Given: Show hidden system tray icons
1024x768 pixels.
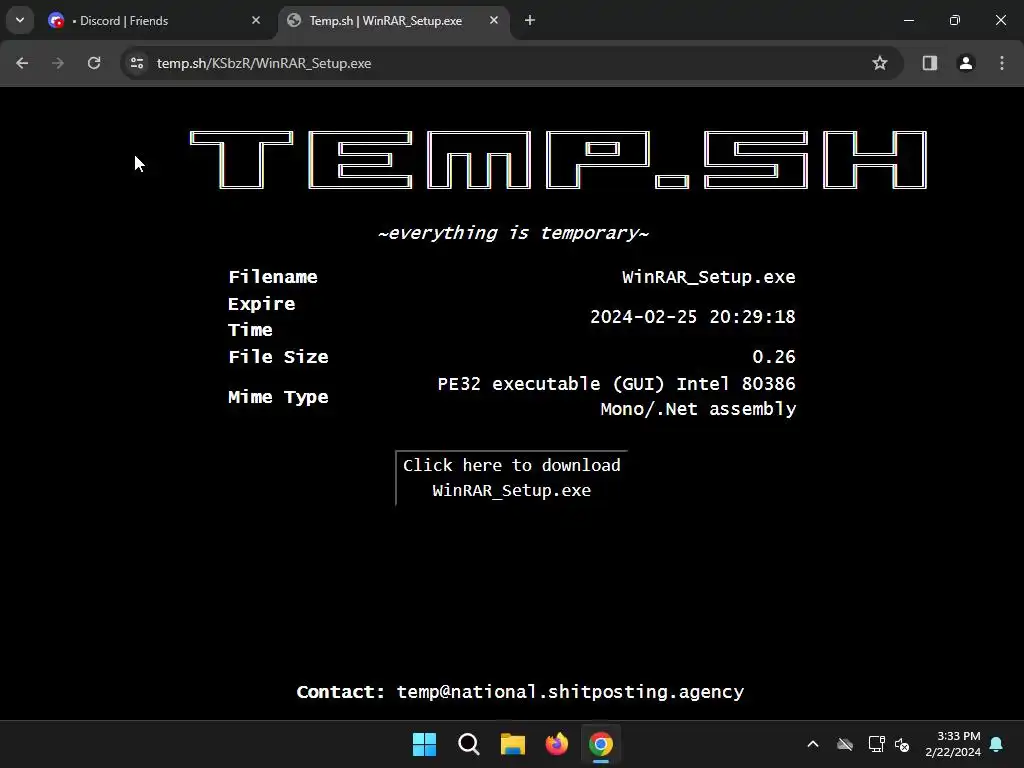Looking at the screenshot, I should (813, 744).
